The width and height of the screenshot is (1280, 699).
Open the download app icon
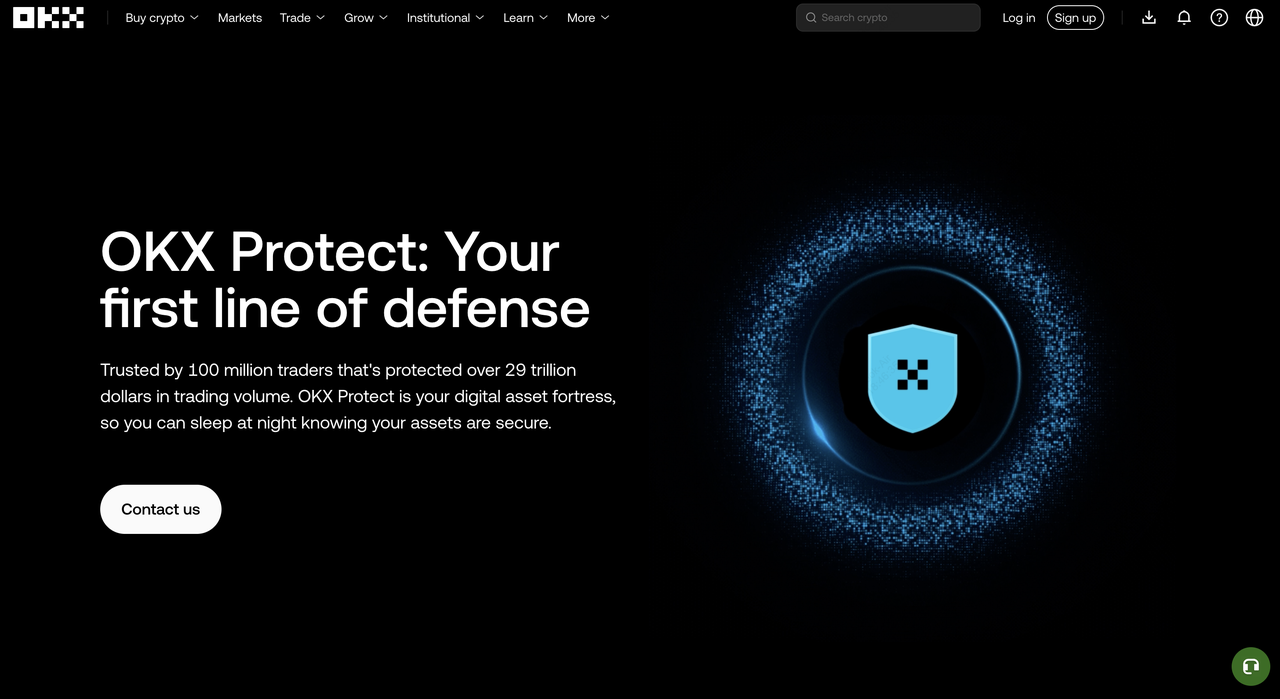tap(1149, 18)
